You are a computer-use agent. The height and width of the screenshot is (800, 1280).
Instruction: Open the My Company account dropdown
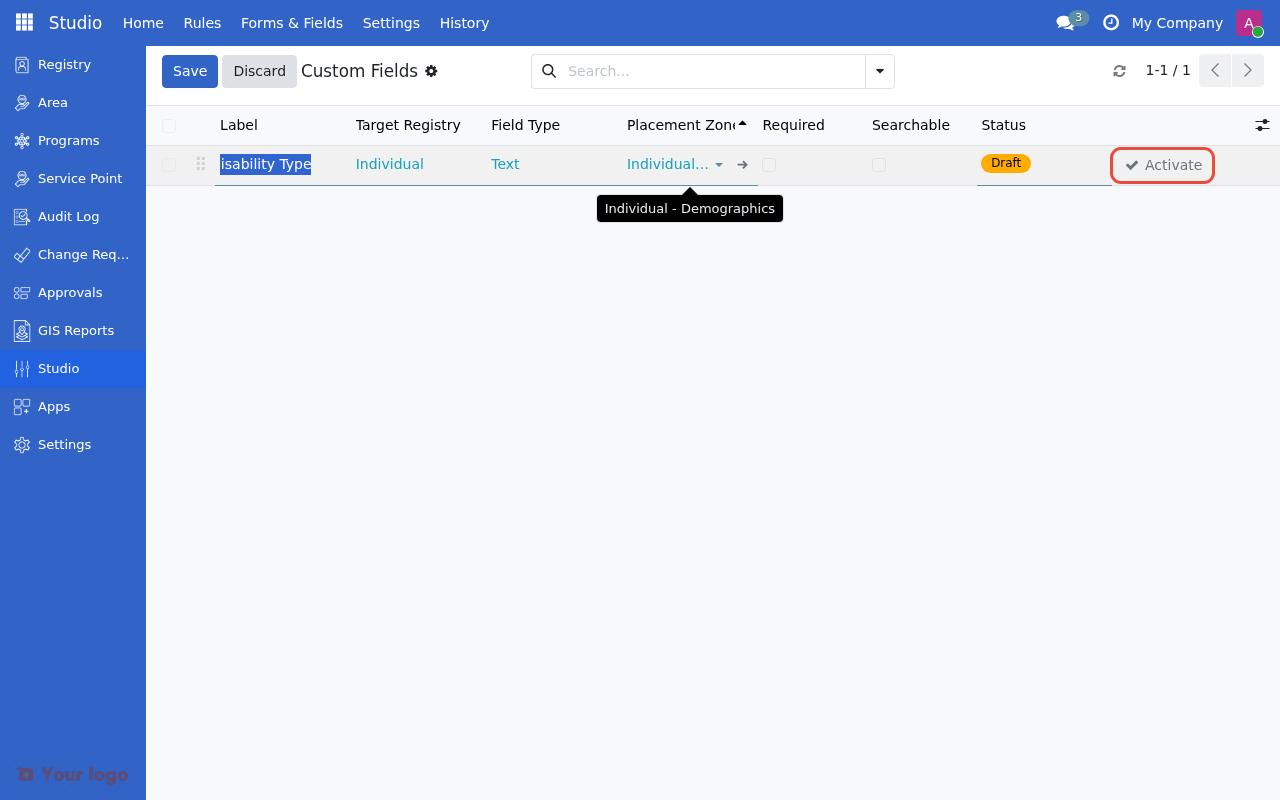click(x=1177, y=22)
